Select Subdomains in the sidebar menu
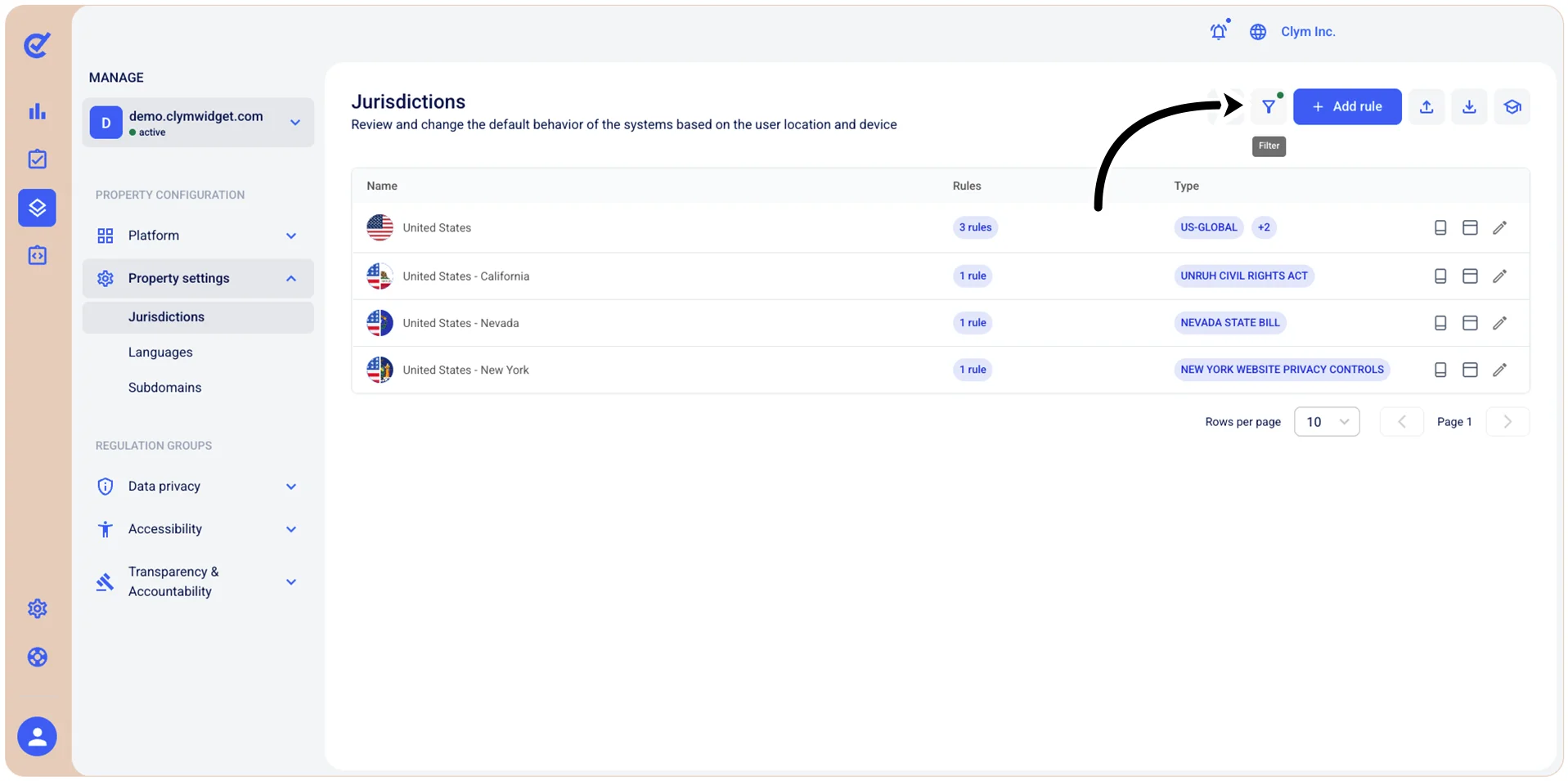1568x781 pixels. tap(164, 388)
